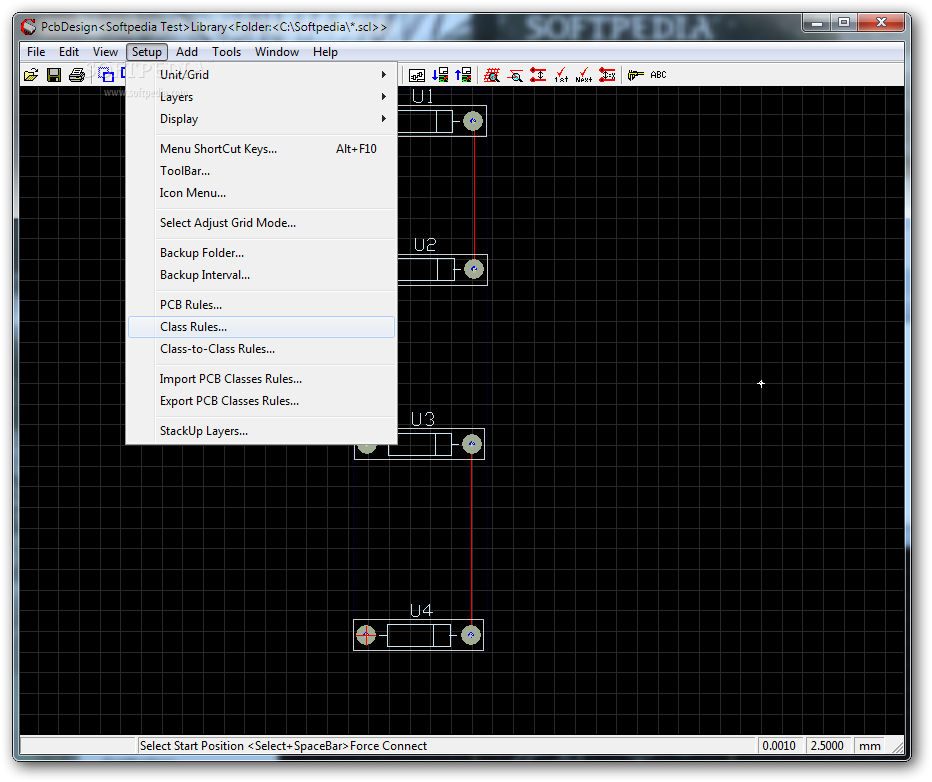Open the Window menu

tap(277, 52)
